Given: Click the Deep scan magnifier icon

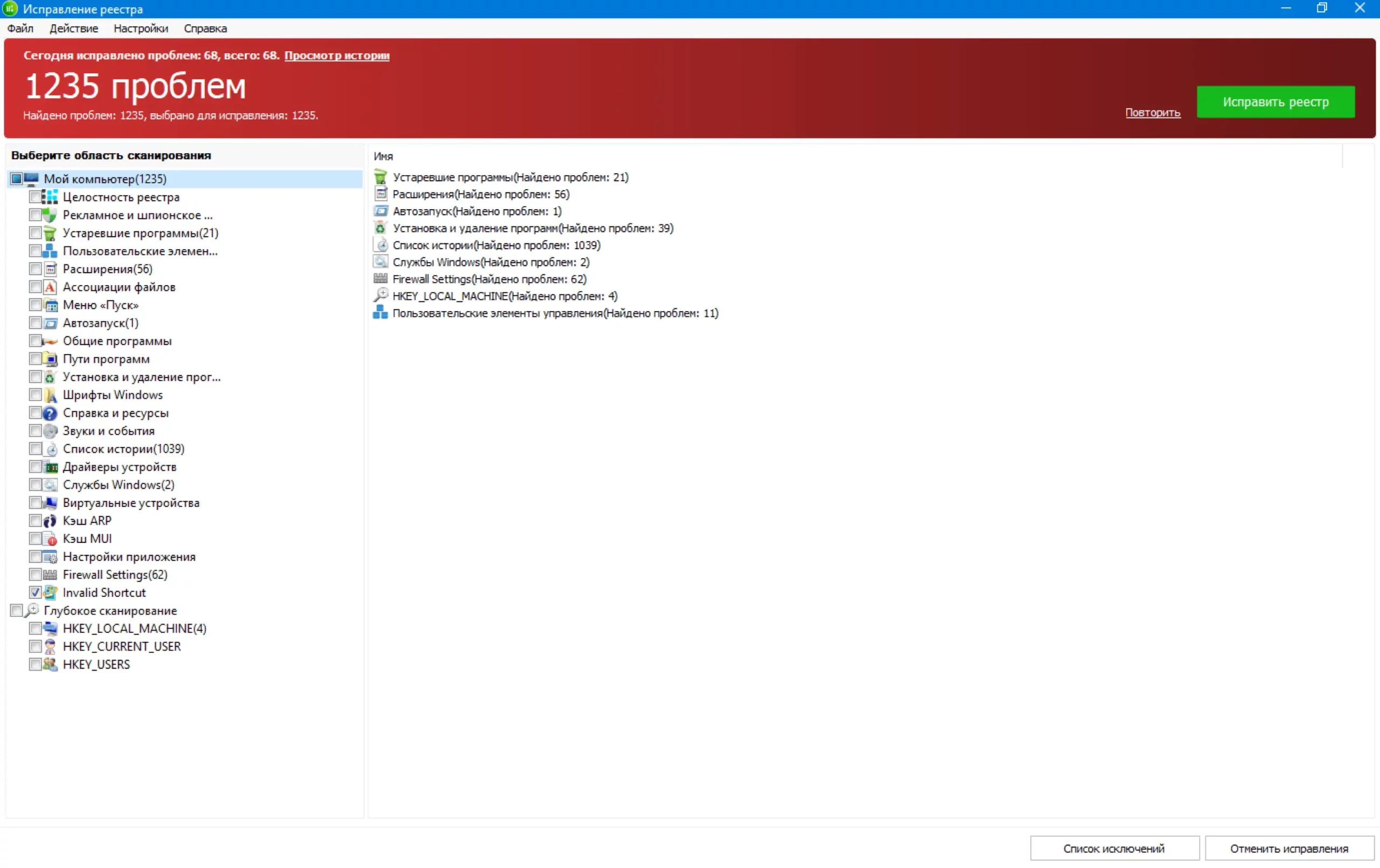Looking at the screenshot, I should pos(31,610).
